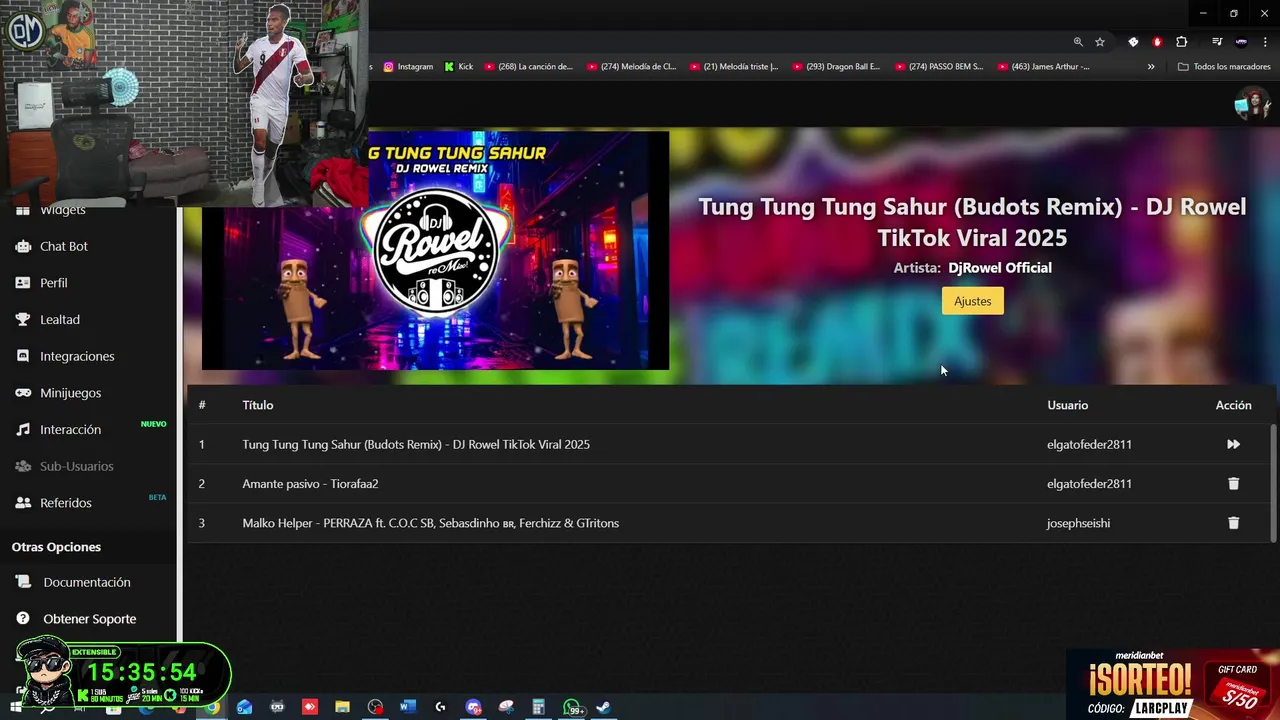The height and width of the screenshot is (720, 1280).
Task: Open the Todos los marcadores folder
Action: click(x=1224, y=67)
